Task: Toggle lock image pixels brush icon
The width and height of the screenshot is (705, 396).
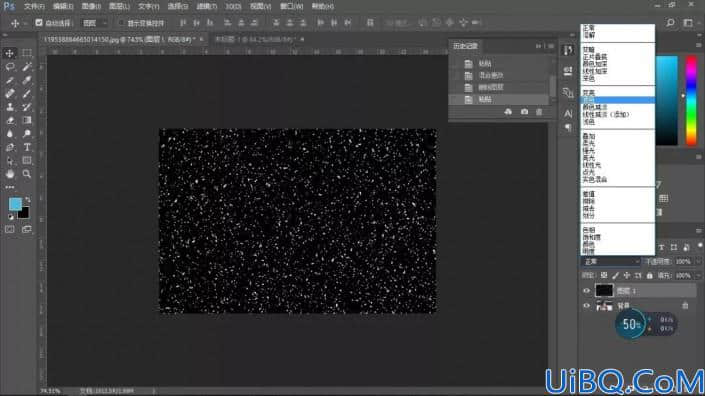Action: [x=615, y=275]
